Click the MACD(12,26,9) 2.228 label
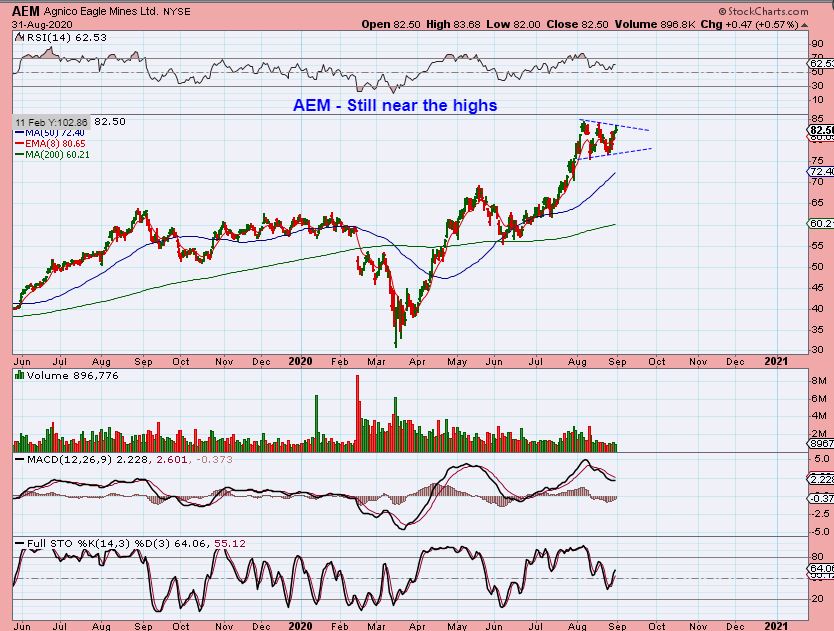The width and height of the screenshot is (834, 631). (87, 459)
